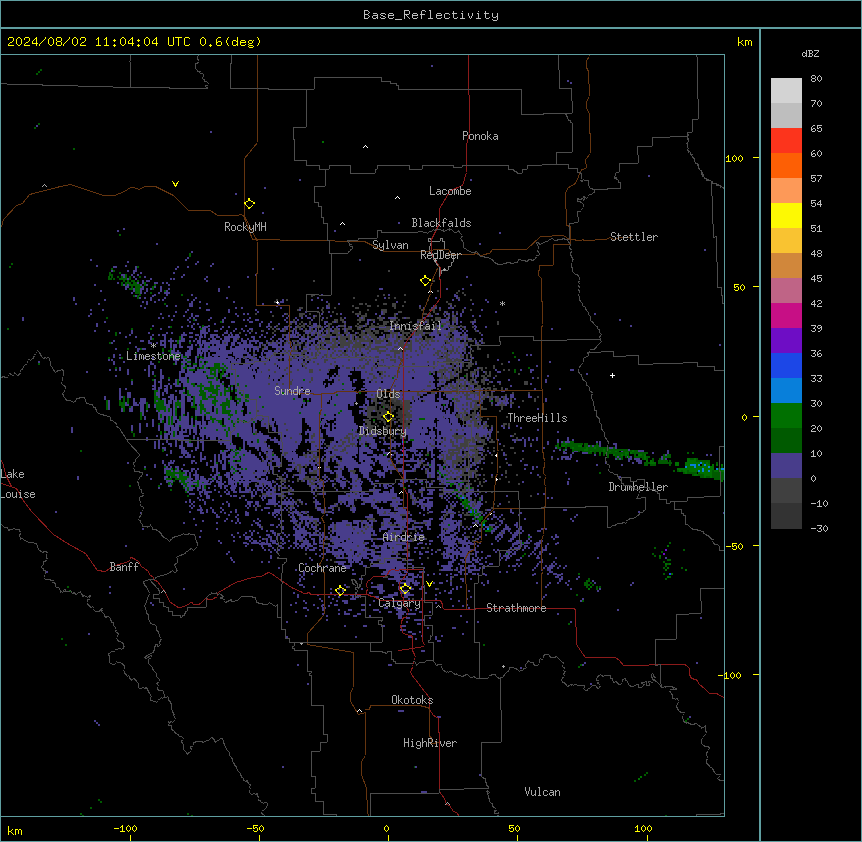Pick the white 70-80 dBZ legend swatch
Screen dimensions: 862x842
point(786,91)
